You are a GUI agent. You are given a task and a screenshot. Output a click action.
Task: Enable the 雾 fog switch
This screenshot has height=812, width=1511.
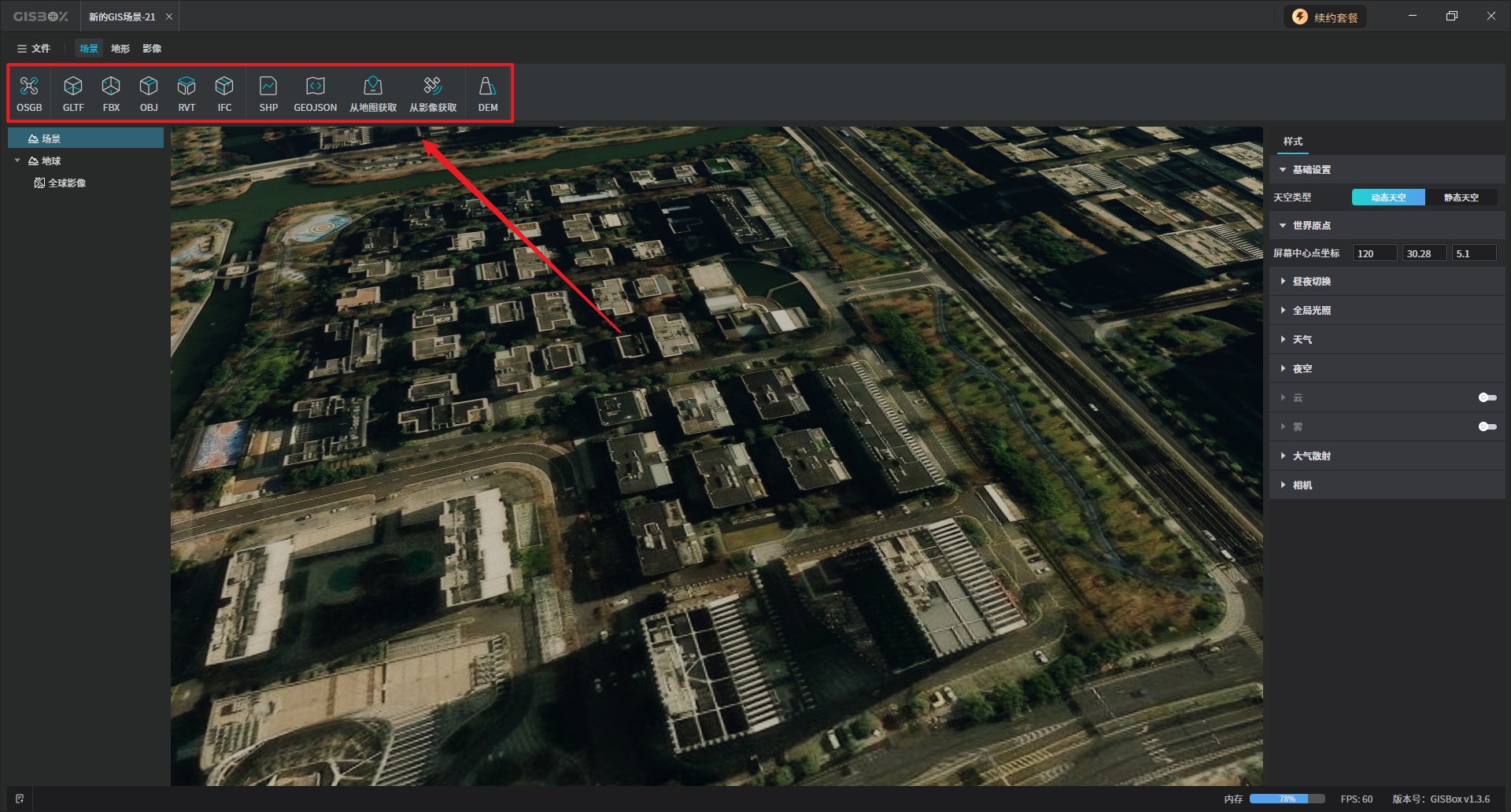click(1487, 426)
